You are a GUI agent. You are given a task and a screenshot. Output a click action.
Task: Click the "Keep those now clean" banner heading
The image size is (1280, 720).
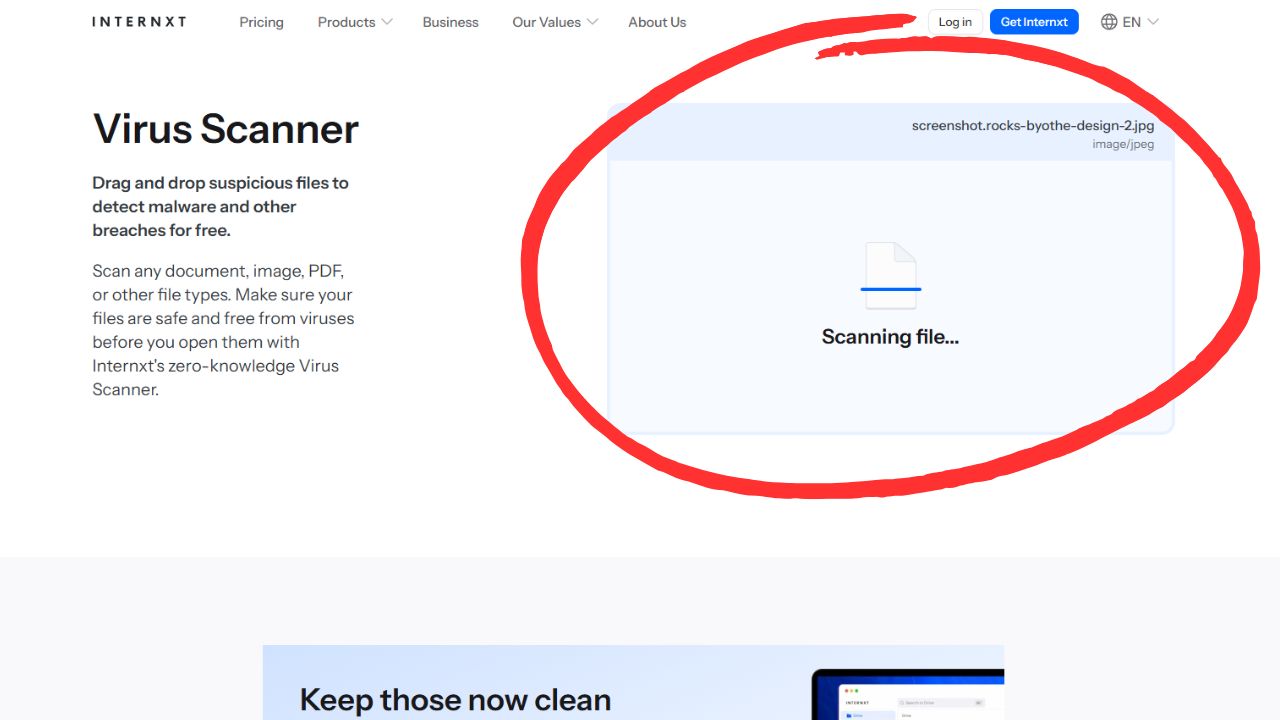pos(455,699)
